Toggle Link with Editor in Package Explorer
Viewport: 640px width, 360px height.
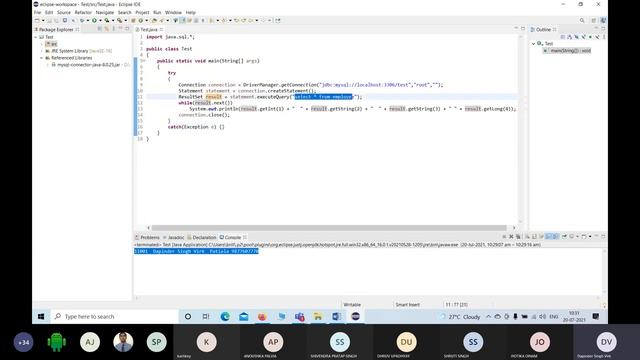(x=107, y=29)
